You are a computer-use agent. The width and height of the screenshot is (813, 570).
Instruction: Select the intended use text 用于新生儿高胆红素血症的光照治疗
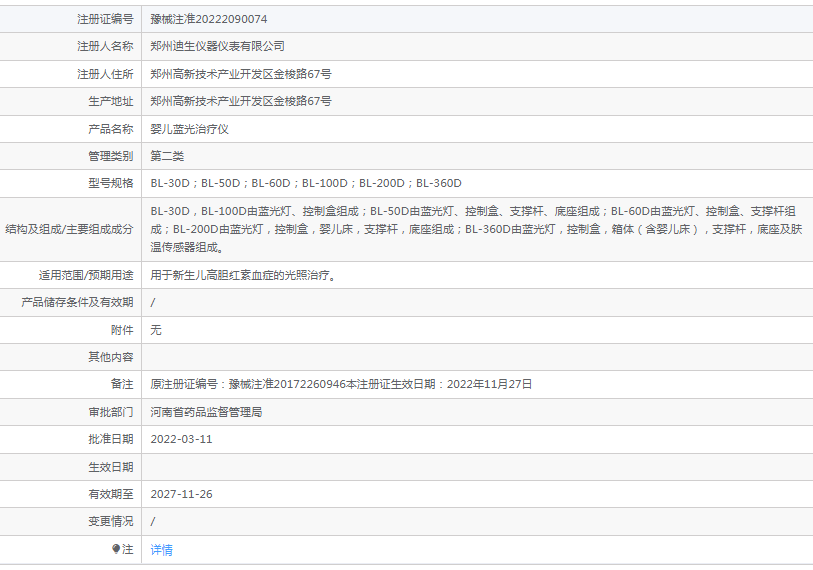(243, 275)
